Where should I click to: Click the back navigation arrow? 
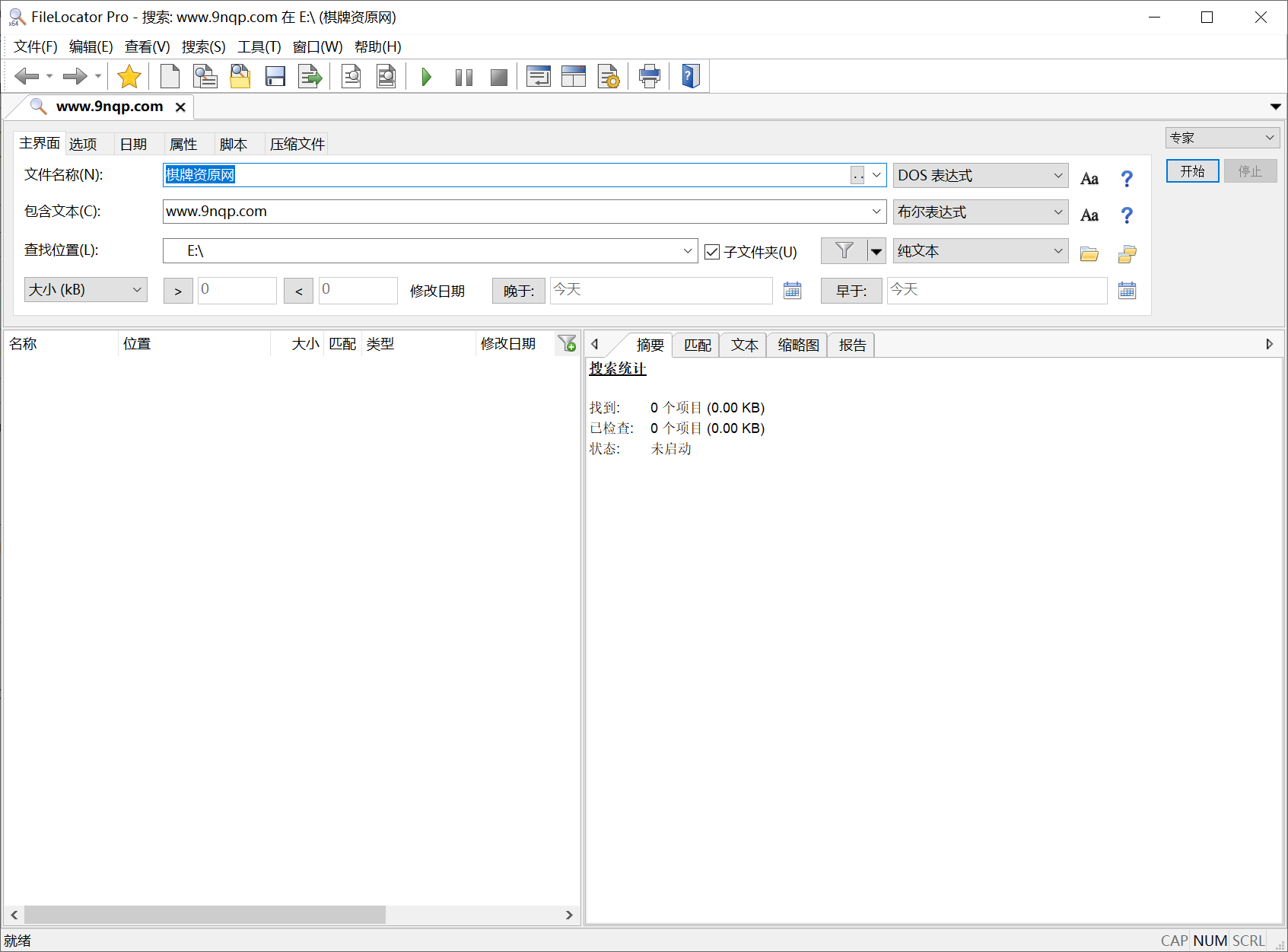pos(27,76)
